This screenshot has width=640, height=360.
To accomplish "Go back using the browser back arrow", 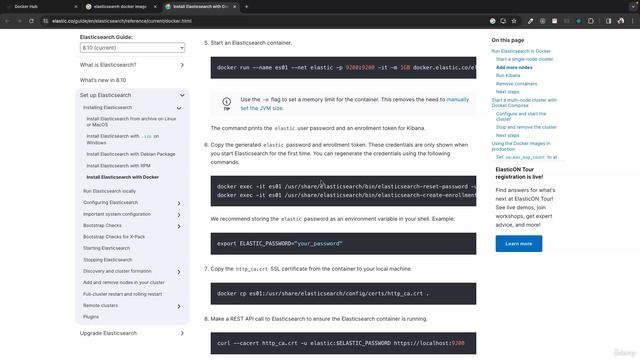I will 7,21.
